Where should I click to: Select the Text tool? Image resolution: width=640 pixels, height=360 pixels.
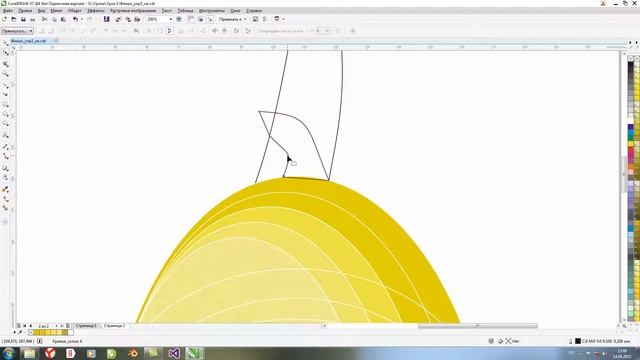(x=5, y=135)
